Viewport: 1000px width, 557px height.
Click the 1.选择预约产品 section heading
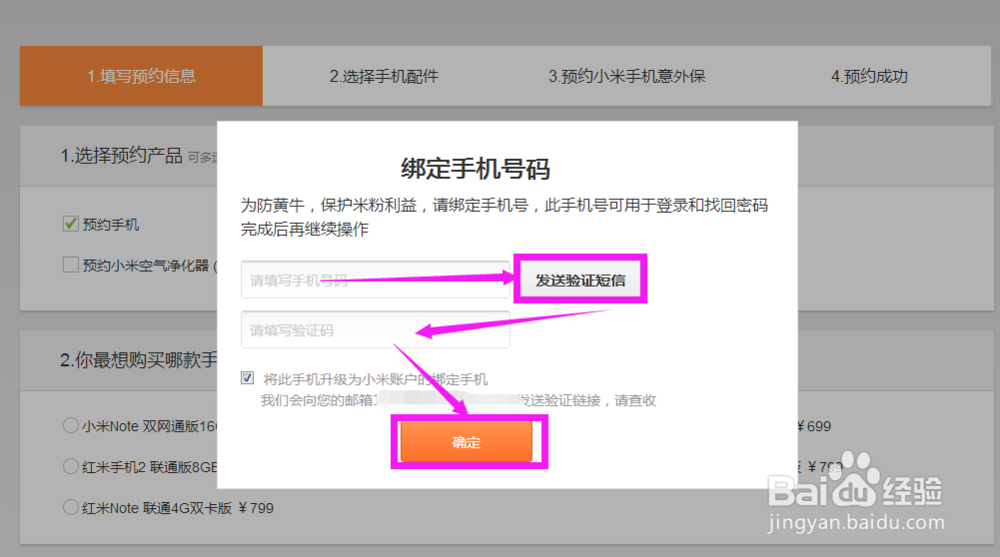click(x=121, y=155)
